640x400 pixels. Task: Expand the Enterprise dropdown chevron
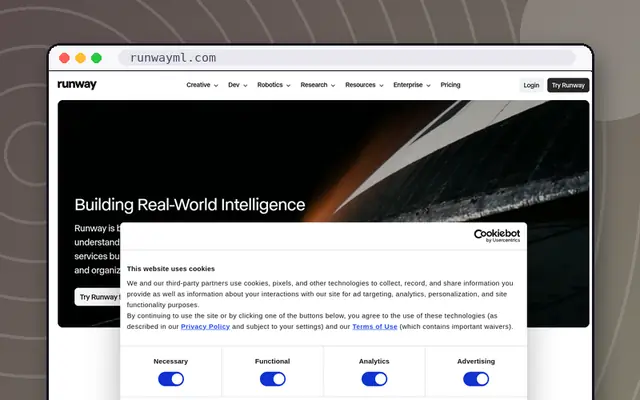coord(428,85)
